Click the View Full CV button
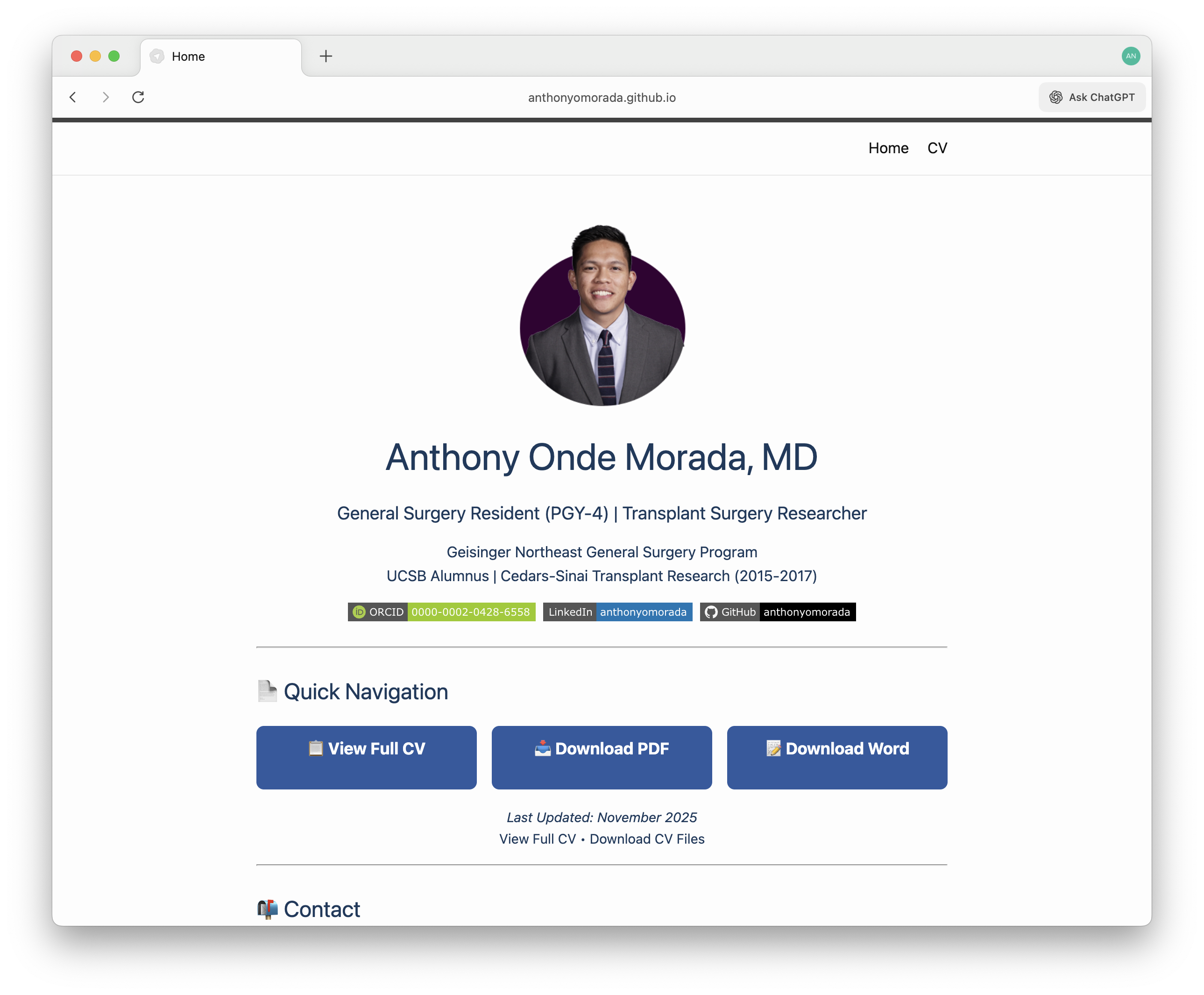 click(x=366, y=757)
